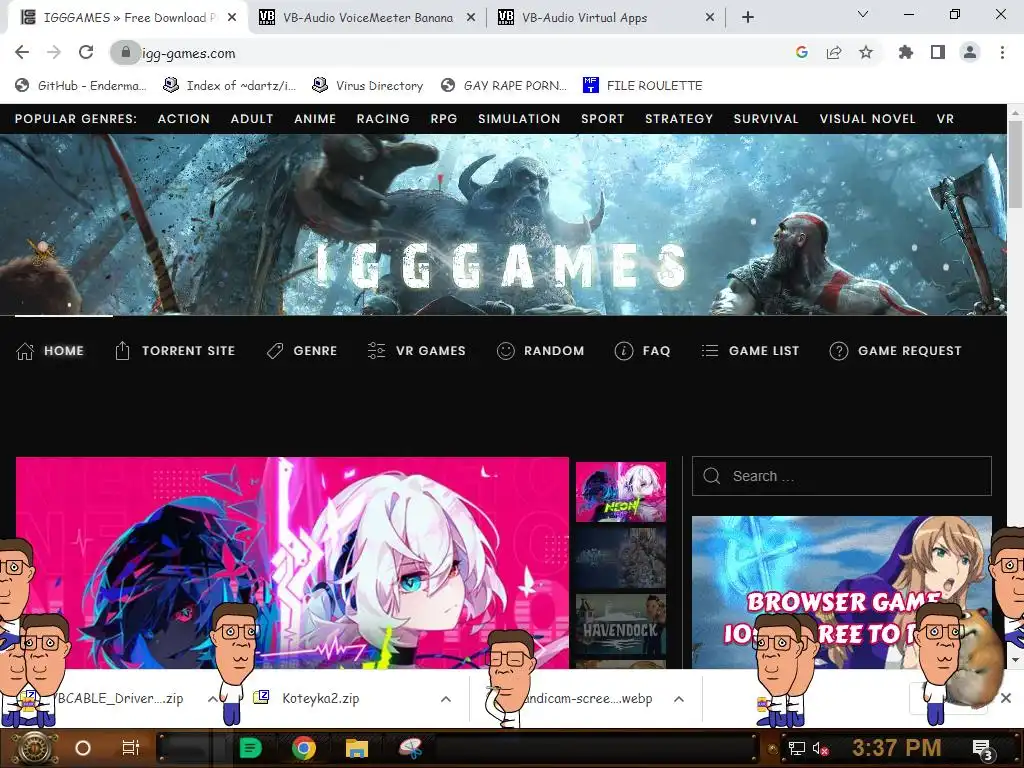Screen dimensions: 1024x768
Task: Click the site Search field
Action: 841,476
